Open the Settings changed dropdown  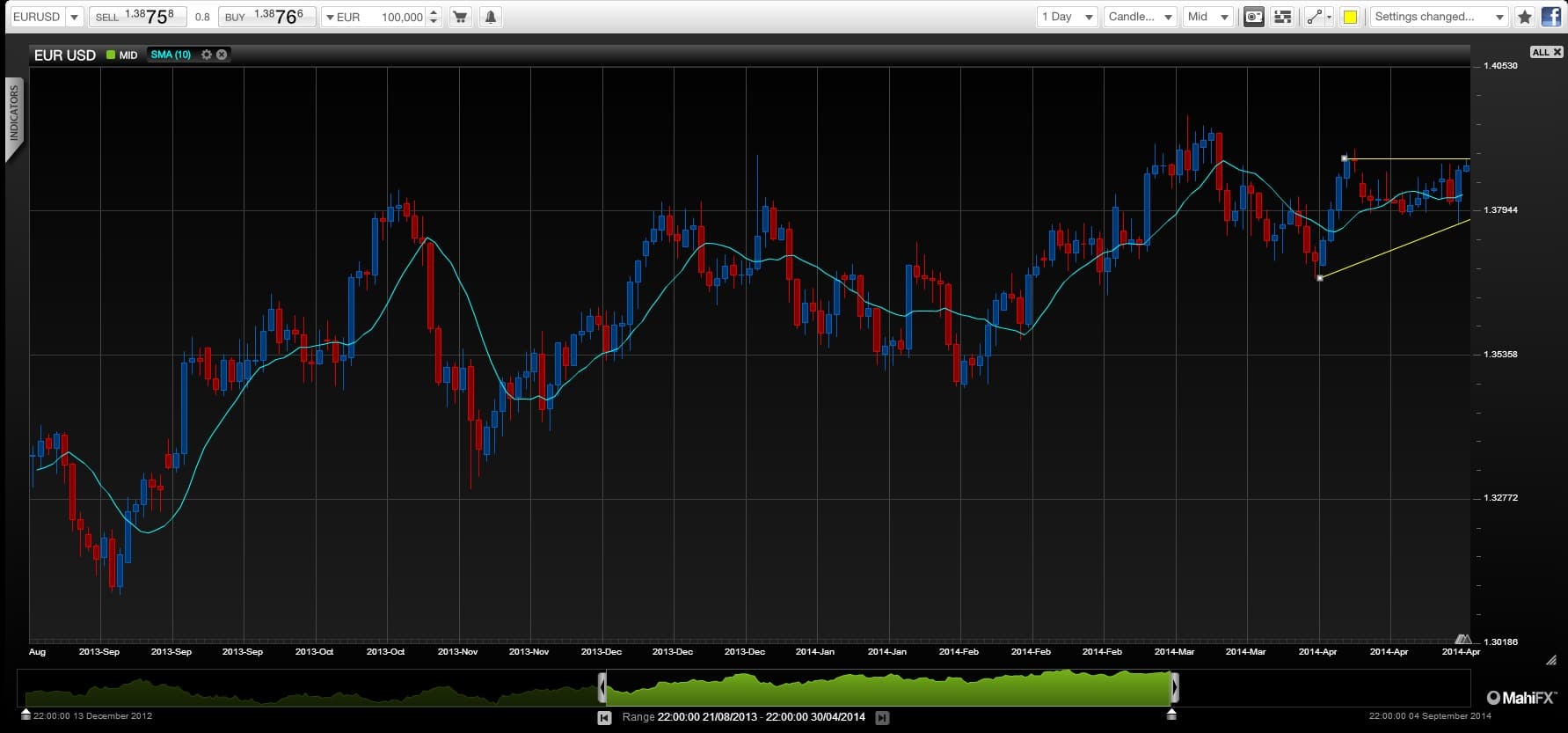point(1440,17)
